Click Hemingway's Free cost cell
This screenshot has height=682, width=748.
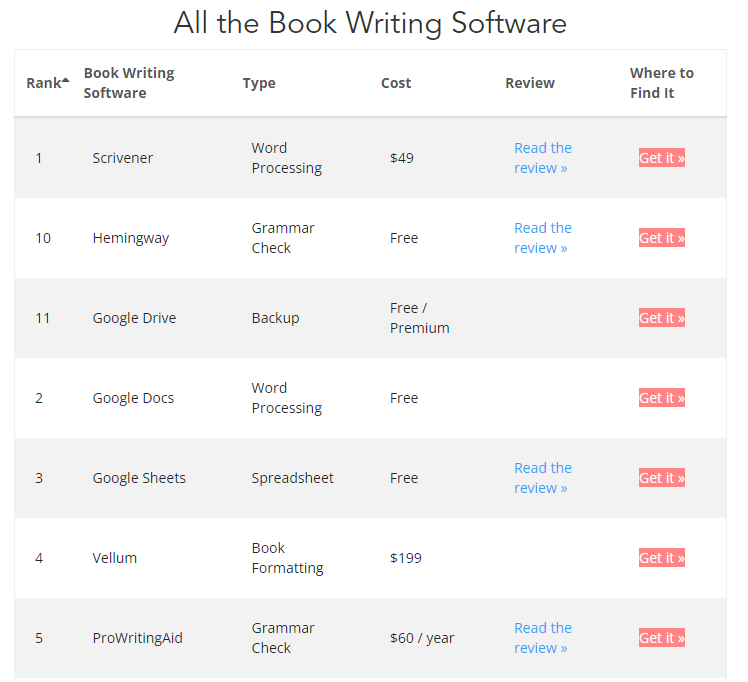(404, 238)
